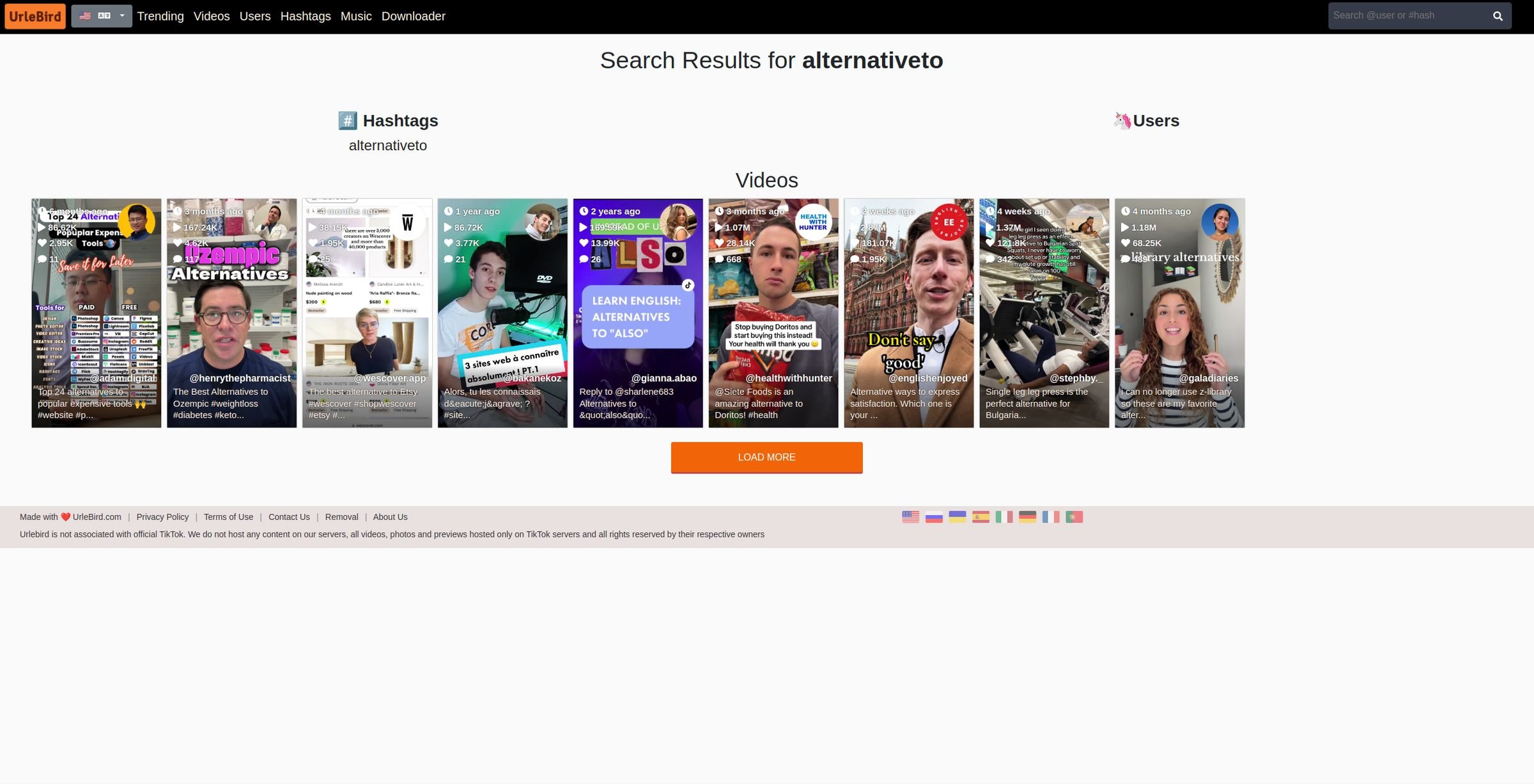Click the LOAD MORE button
Image resolution: width=1534 pixels, height=784 pixels.
click(x=767, y=457)
